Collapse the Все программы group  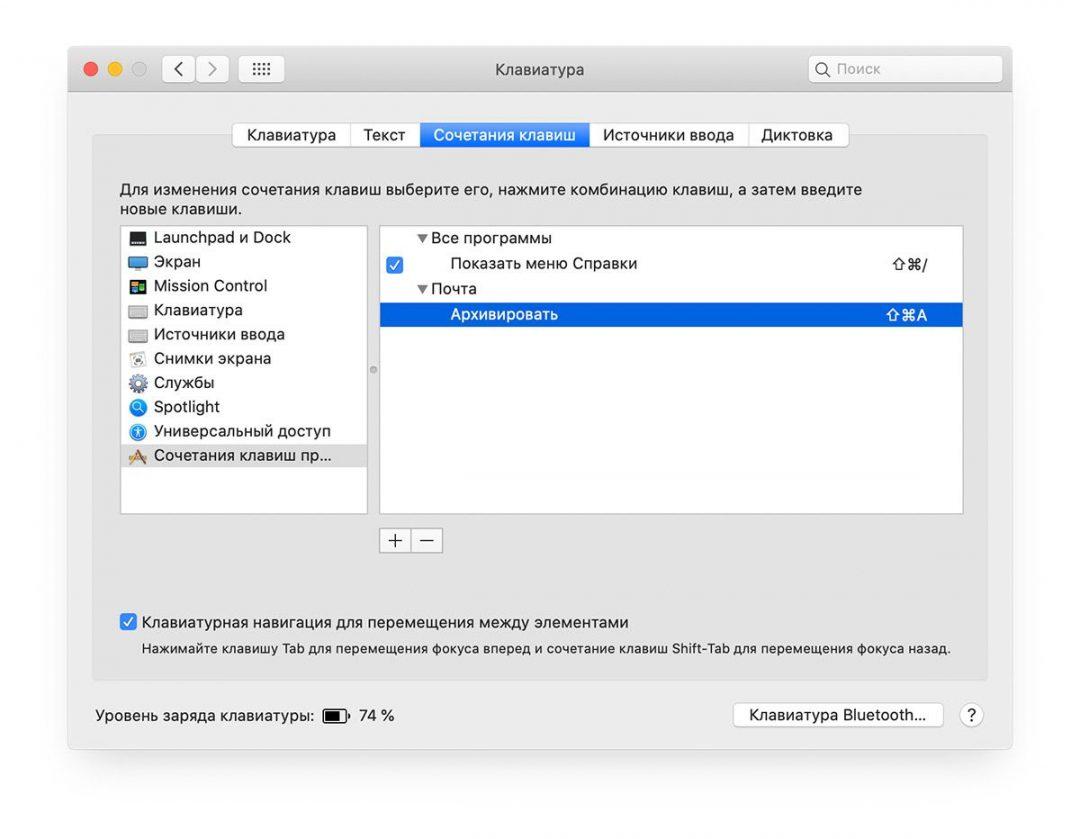422,239
